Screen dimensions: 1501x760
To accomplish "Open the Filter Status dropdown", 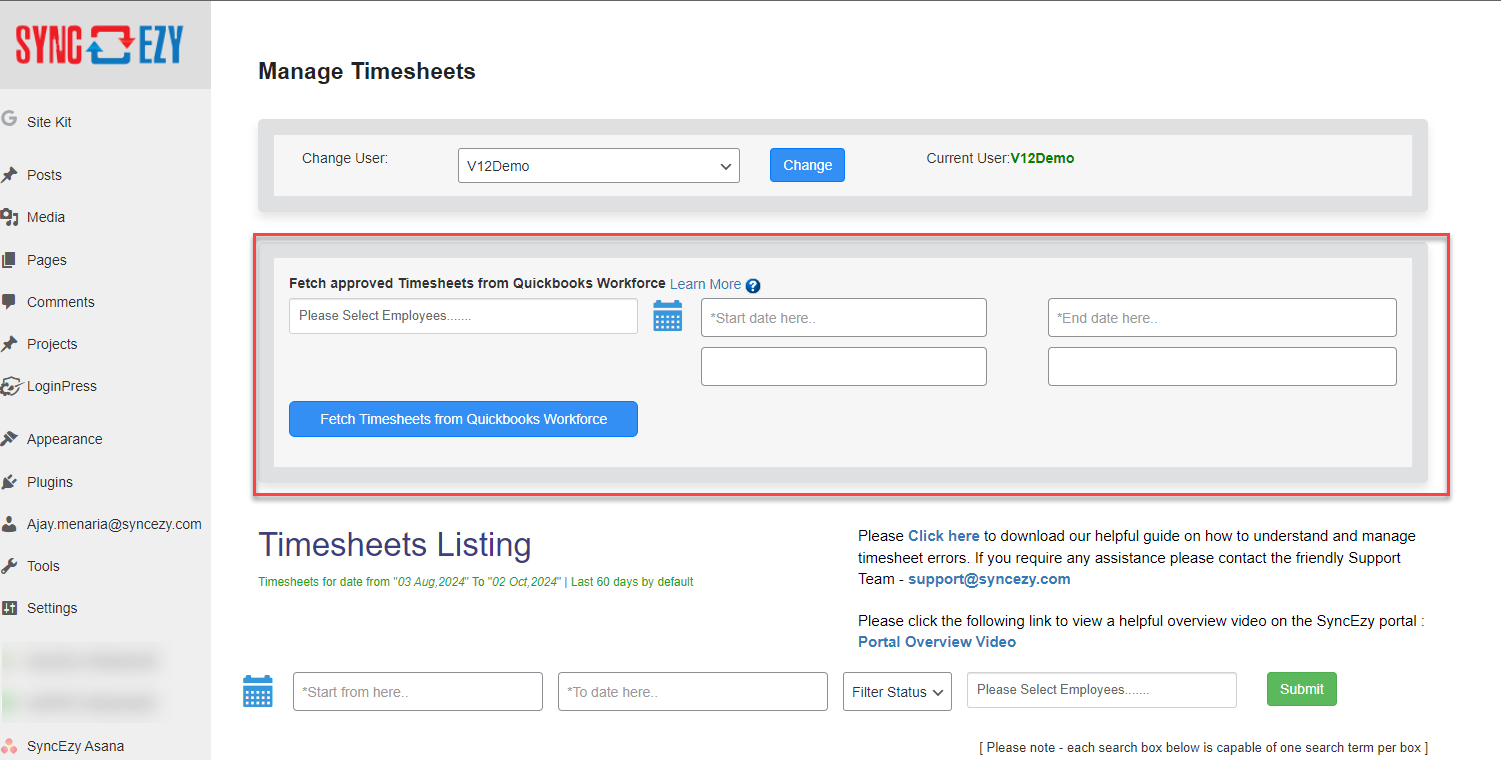I will [x=897, y=691].
